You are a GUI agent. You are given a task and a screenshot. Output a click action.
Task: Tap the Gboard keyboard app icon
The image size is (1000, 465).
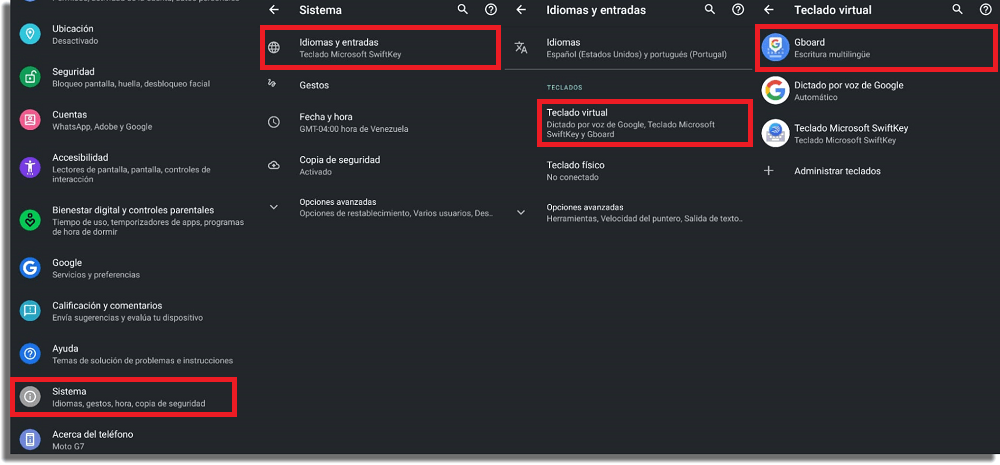[x=776, y=48]
